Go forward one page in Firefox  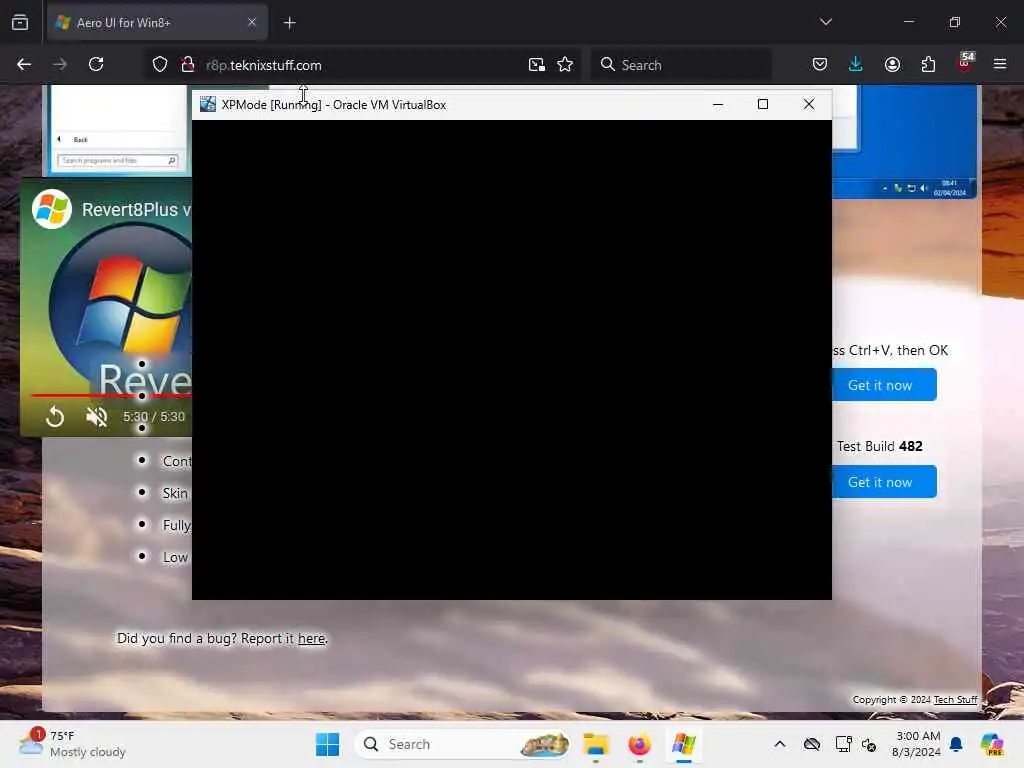coord(60,65)
